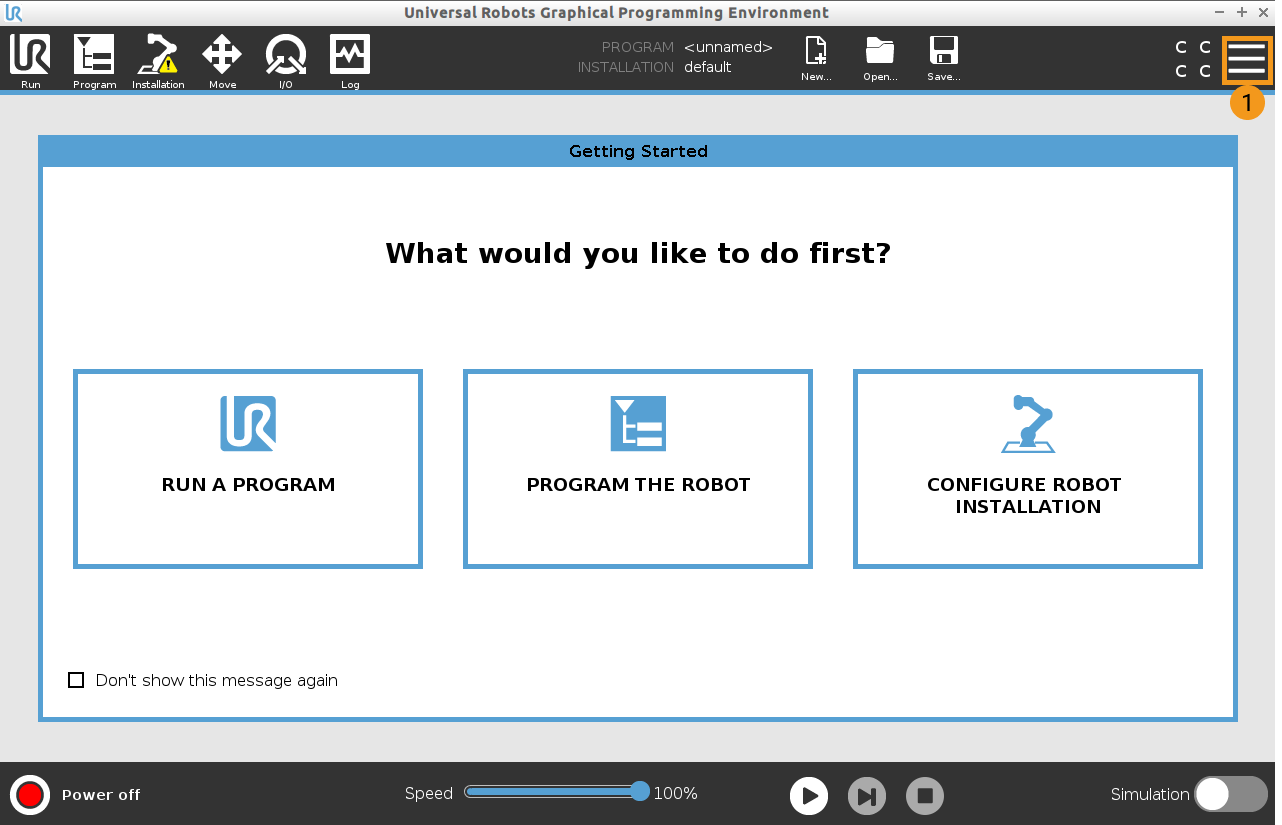Click the Speed slider handle
This screenshot has height=825, width=1282.
(x=640, y=792)
